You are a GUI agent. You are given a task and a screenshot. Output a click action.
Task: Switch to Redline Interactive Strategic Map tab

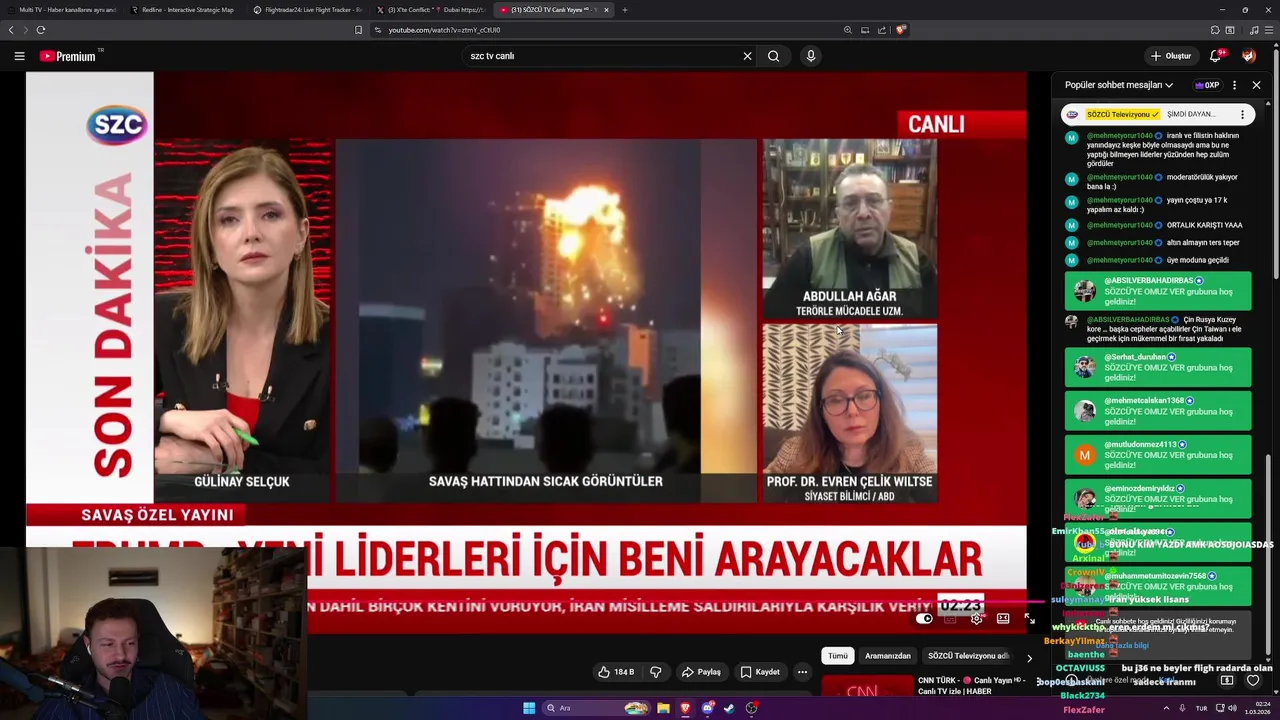182,10
